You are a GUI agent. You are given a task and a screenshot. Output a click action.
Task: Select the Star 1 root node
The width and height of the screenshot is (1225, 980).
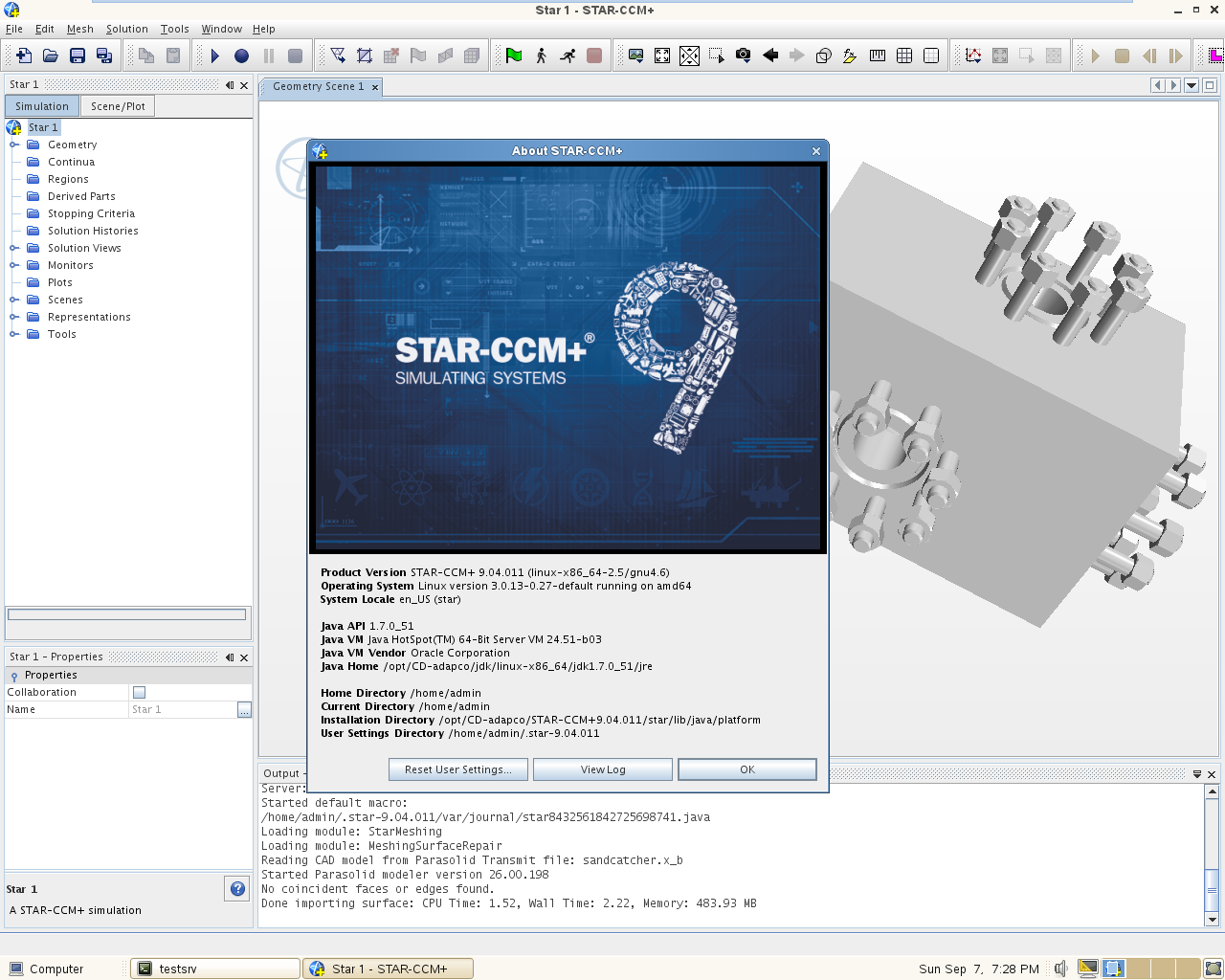43,127
